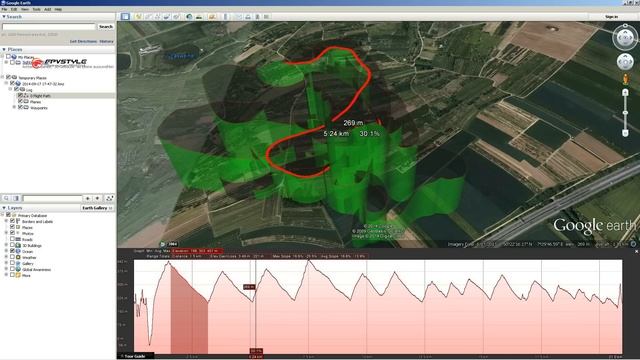Click the play tour icon in Places toolbar
Viewport: 640px width, 360px height.
click(x=109, y=198)
